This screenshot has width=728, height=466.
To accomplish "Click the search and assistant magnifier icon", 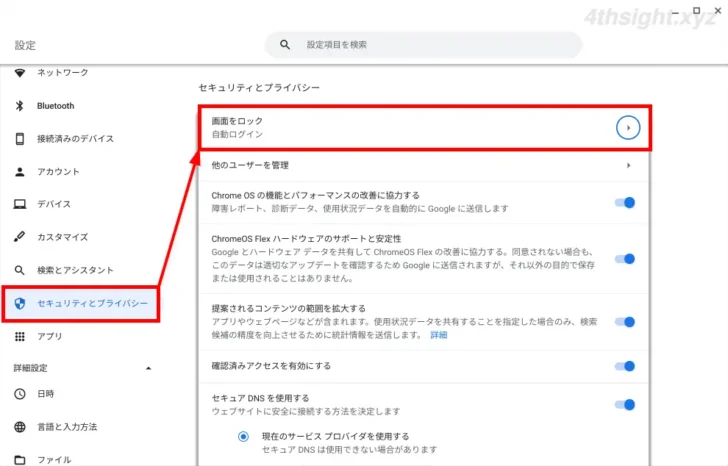I will pos(20,270).
